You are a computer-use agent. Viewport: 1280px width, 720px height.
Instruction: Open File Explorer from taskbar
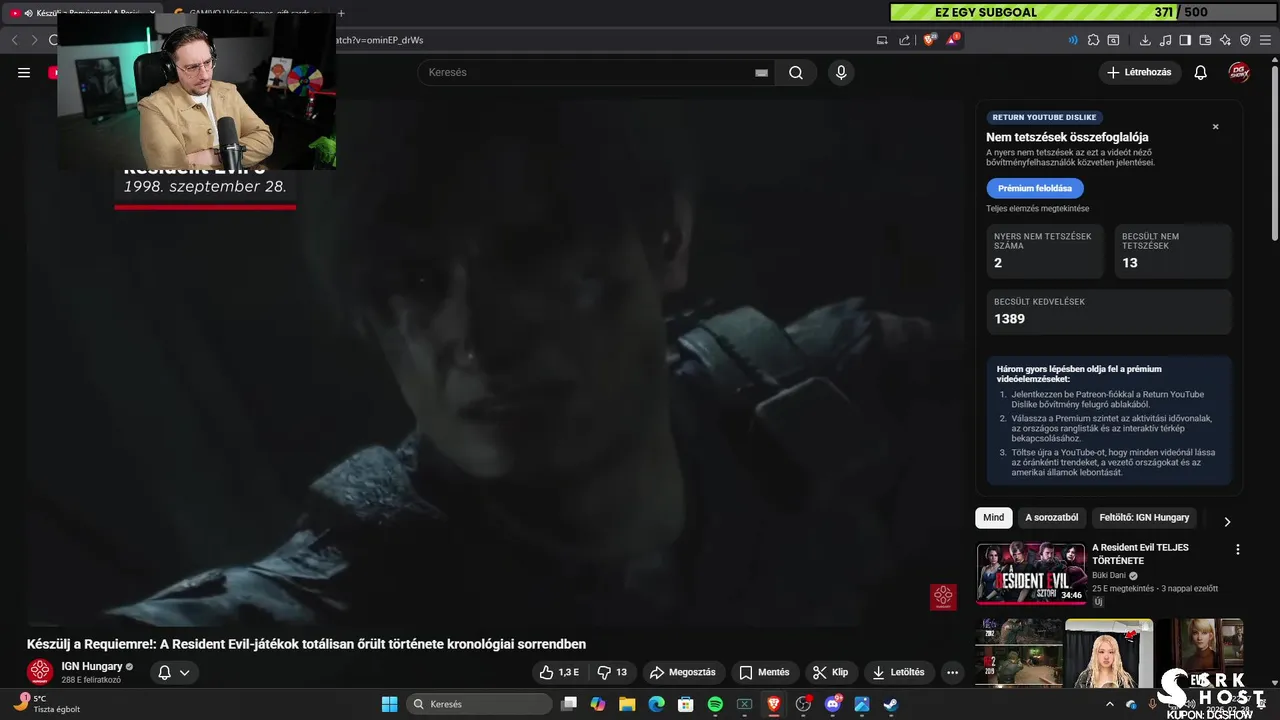click(627, 704)
